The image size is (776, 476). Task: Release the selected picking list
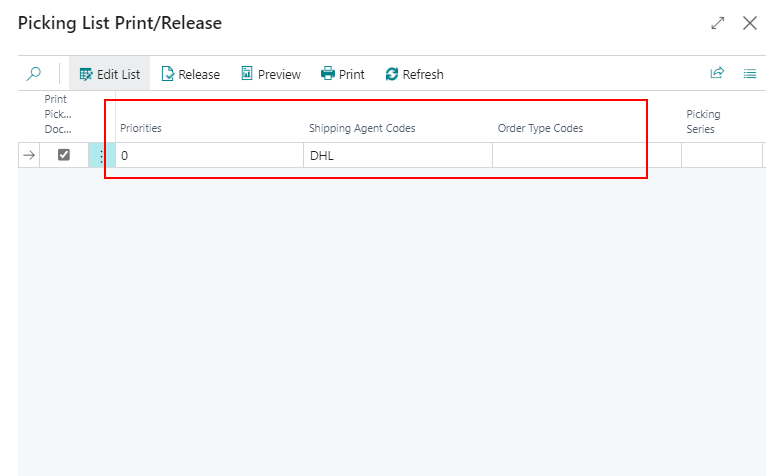[190, 74]
